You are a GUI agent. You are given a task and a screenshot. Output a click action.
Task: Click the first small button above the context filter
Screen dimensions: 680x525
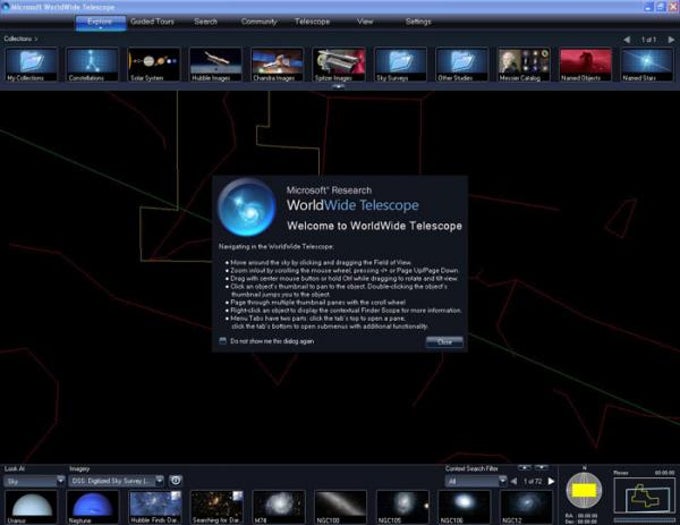pyautogui.click(x=524, y=468)
